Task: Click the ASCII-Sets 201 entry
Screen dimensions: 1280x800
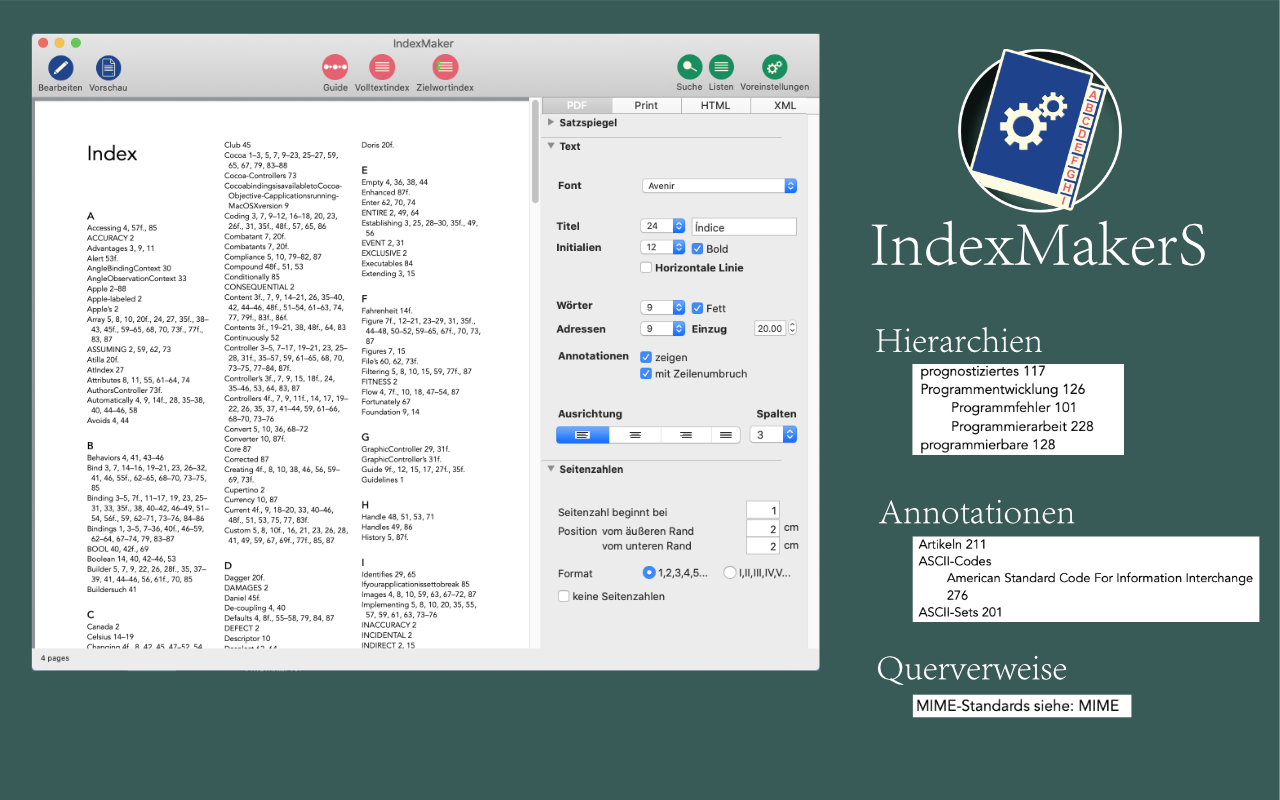Action: [x=960, y=612]
